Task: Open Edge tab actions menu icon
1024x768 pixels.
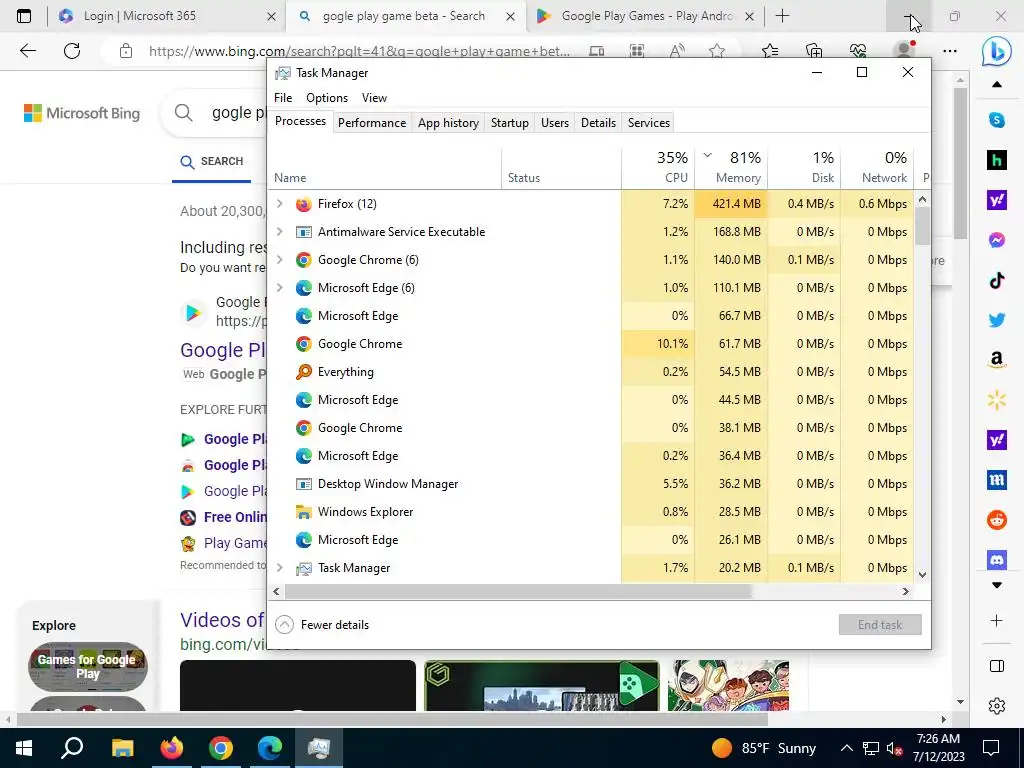Action: click(24, 16)
